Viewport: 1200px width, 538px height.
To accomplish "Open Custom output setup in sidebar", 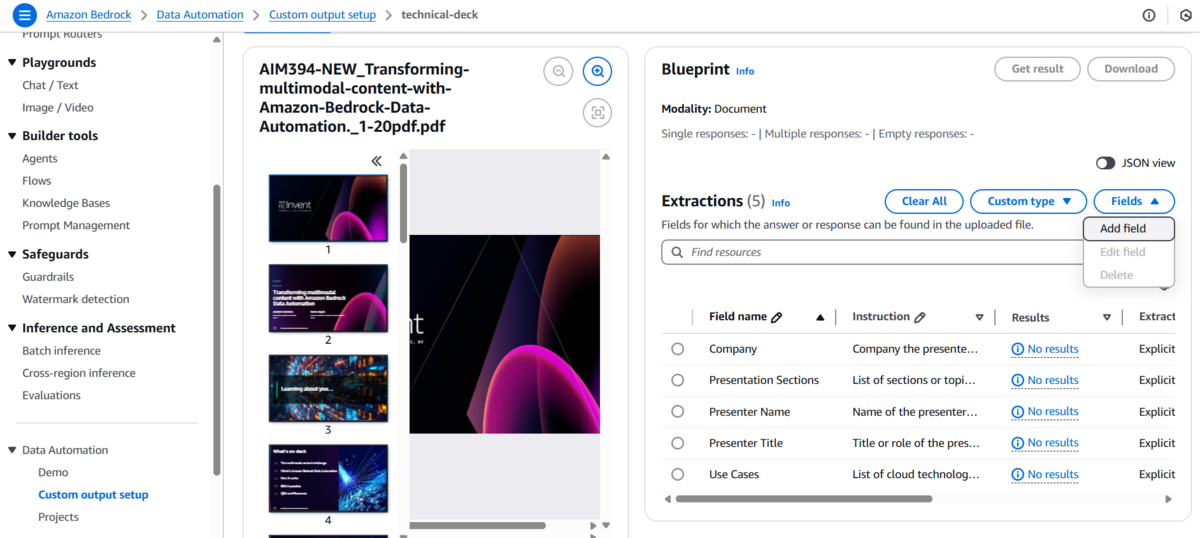I will tap(93, 495).
